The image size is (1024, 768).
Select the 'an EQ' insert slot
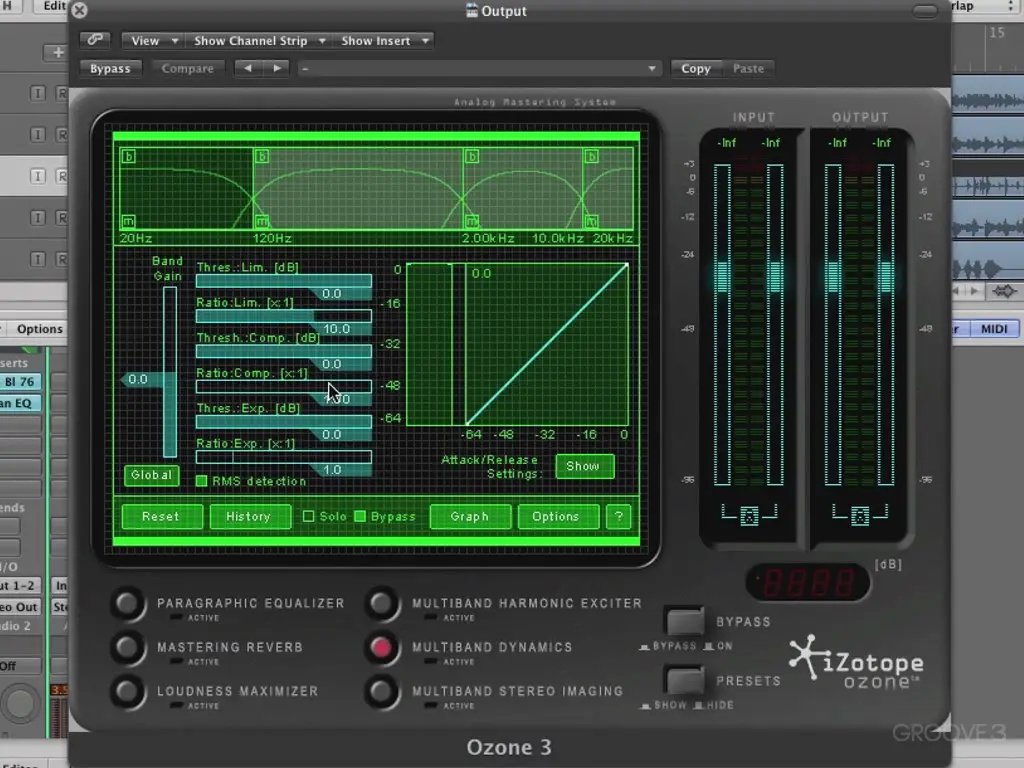click(20, 403)
